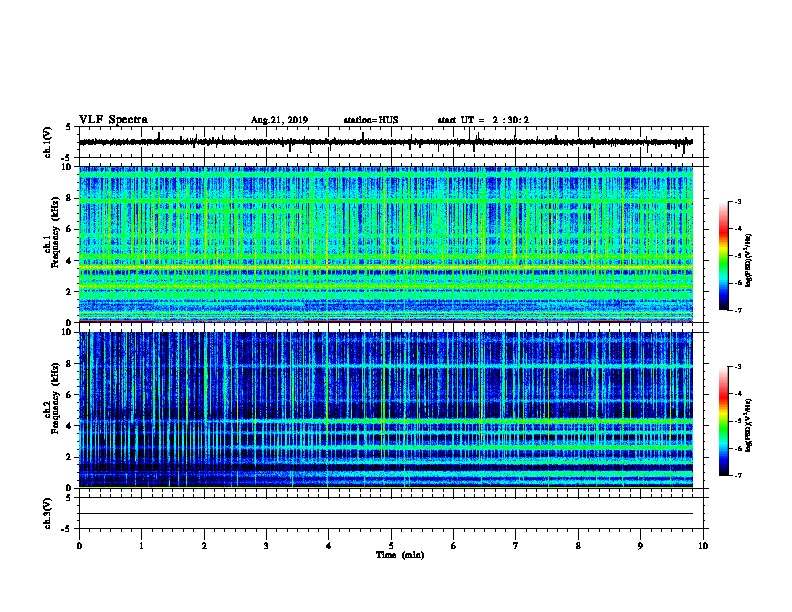Viewport: 792px width, 612px height.
Task: Click the time axis tick label "1"
Action: point(141,546)
